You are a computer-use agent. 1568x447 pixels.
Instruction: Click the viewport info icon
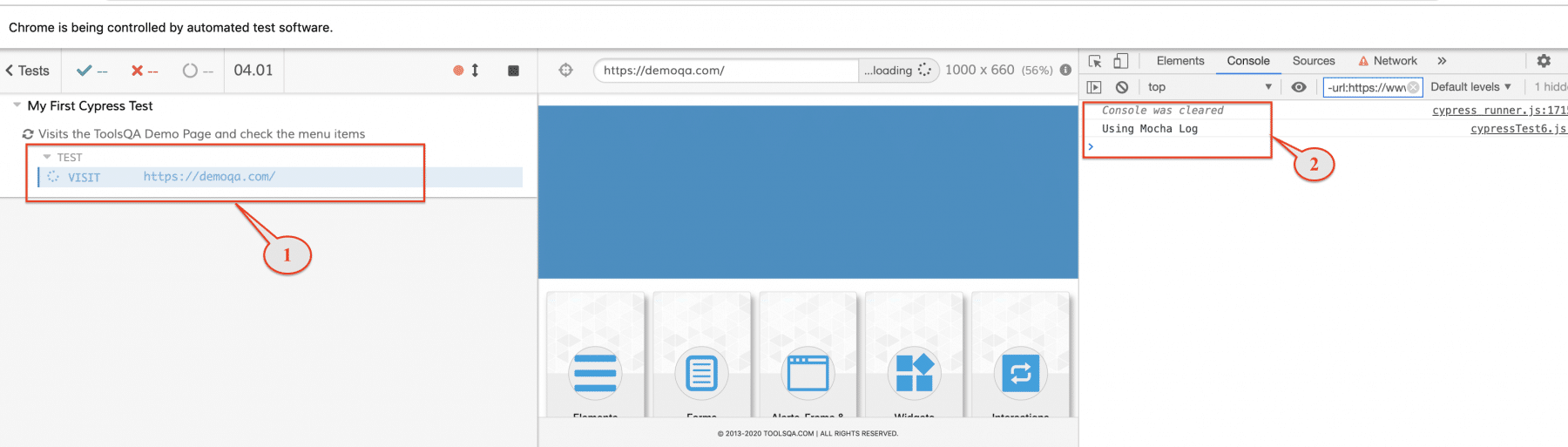1065,70
